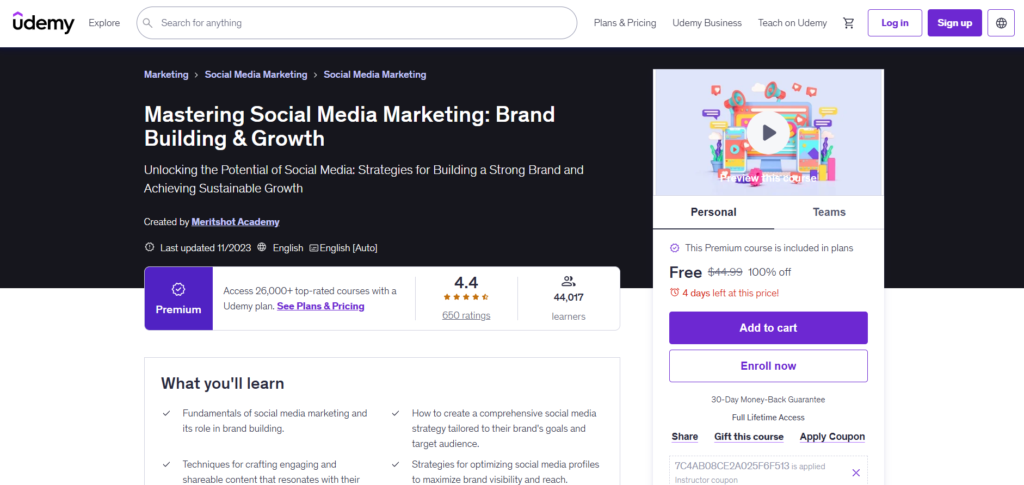
Task: Click the 100% off text
Action: click(769, 272)
